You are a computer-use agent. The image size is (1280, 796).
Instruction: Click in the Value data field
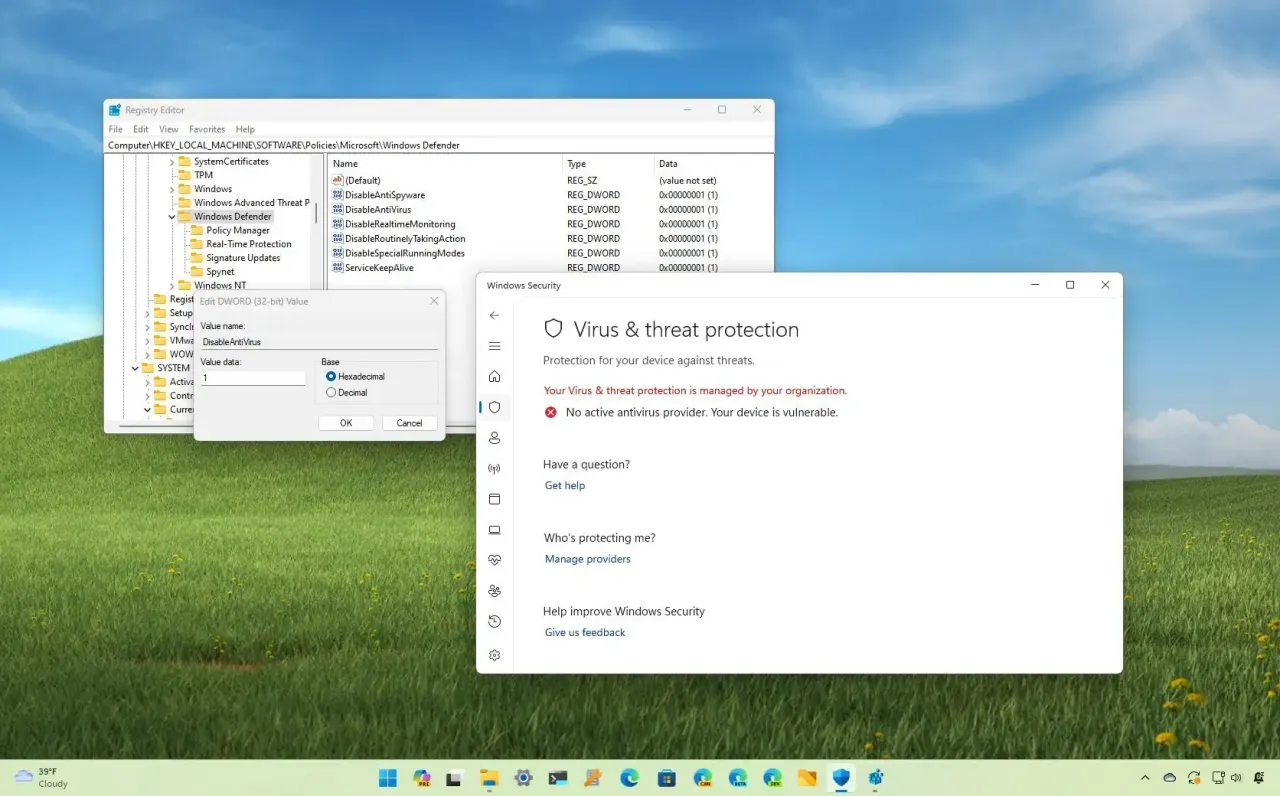tap(253, 377)
